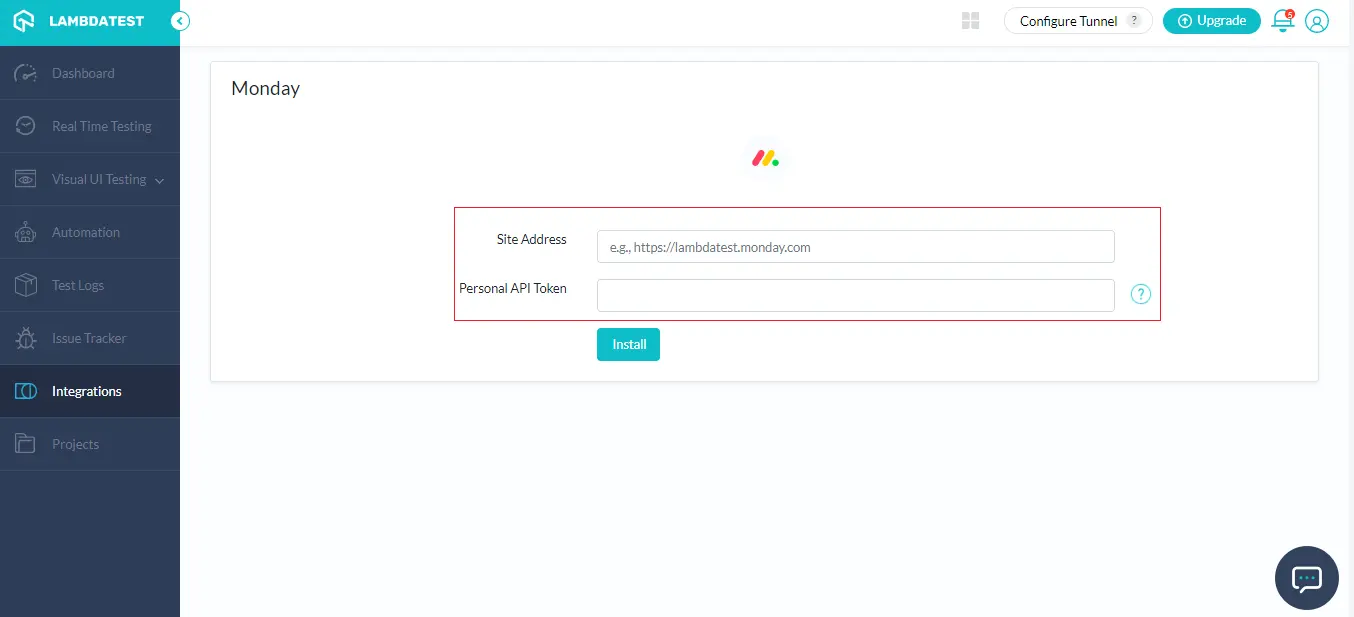The image size is (1354, 617).
Task: Open the user profile icon
Action: click(1317, 21)
